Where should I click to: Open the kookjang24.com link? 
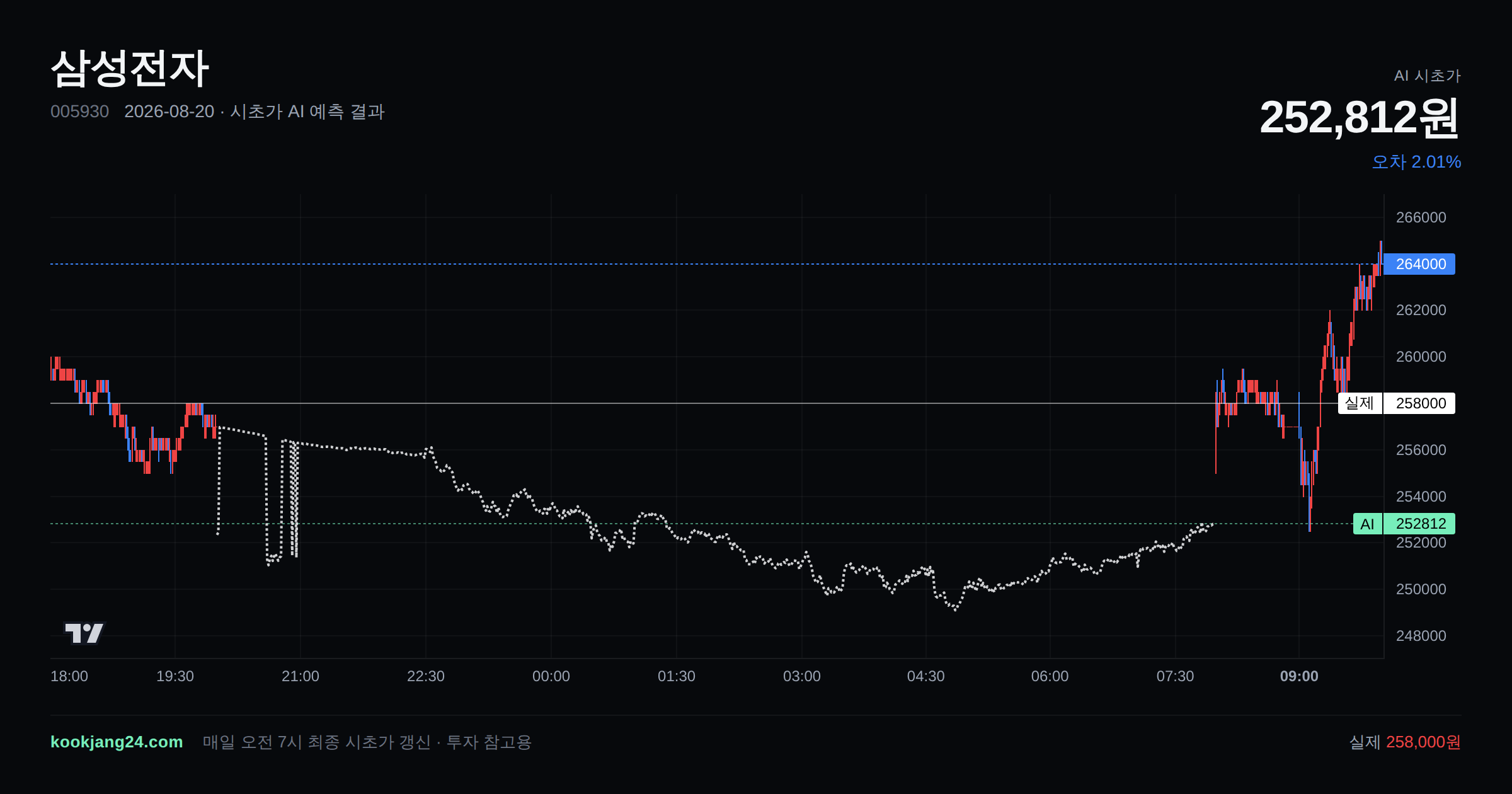click(117, 742)
